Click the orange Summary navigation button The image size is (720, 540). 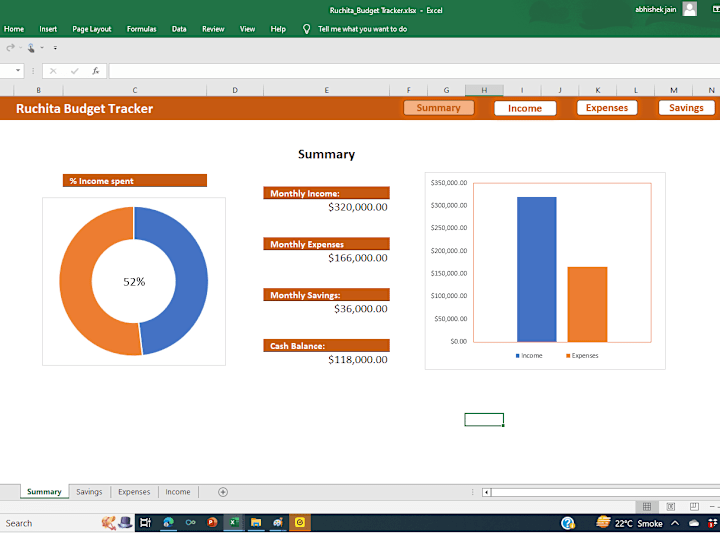(439, 108)
